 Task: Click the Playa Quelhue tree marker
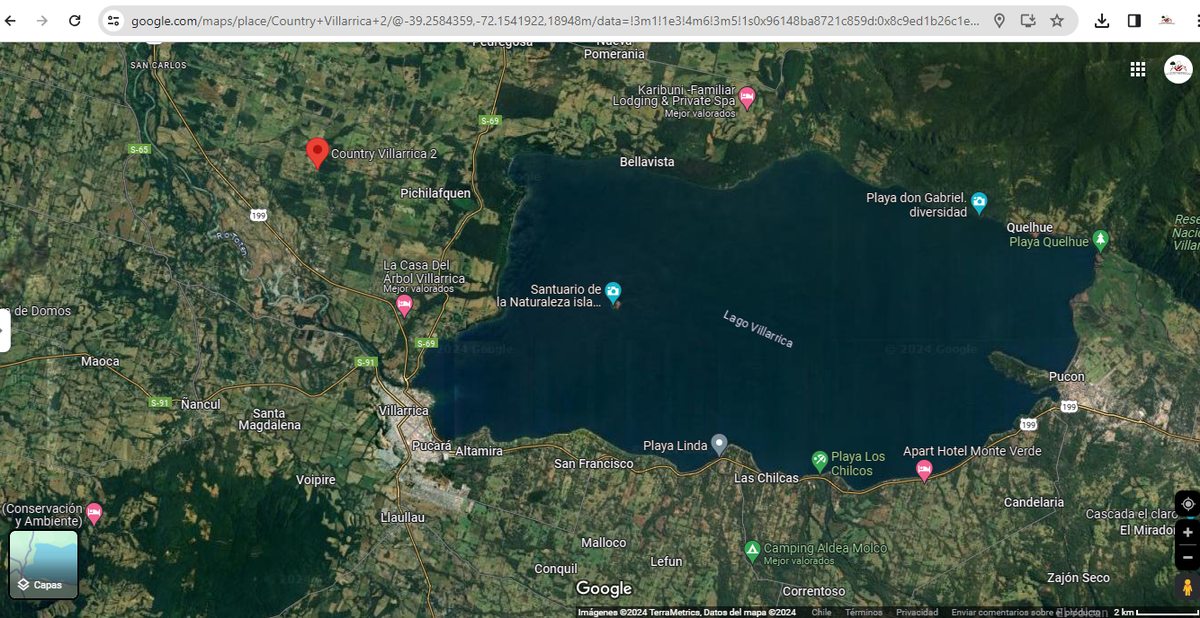point(1101,240)
